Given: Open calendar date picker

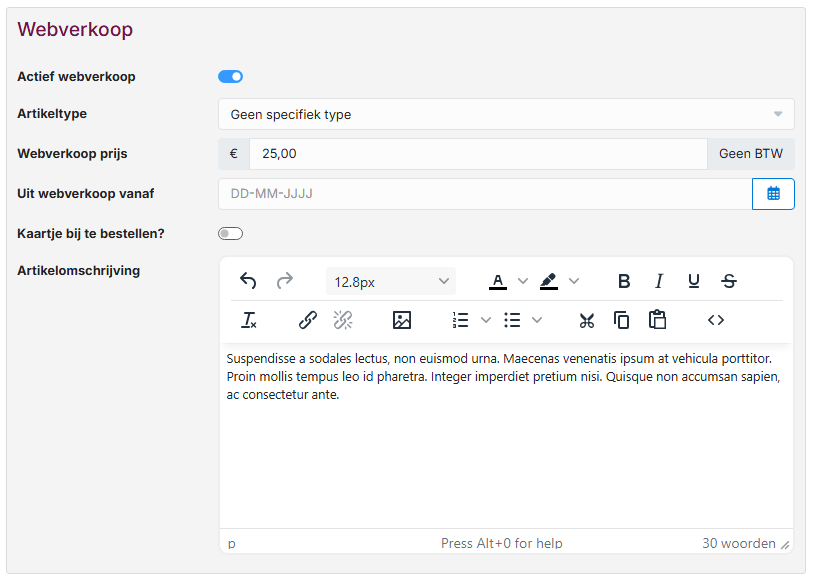Looking at the screenshot, I should 773,194.
